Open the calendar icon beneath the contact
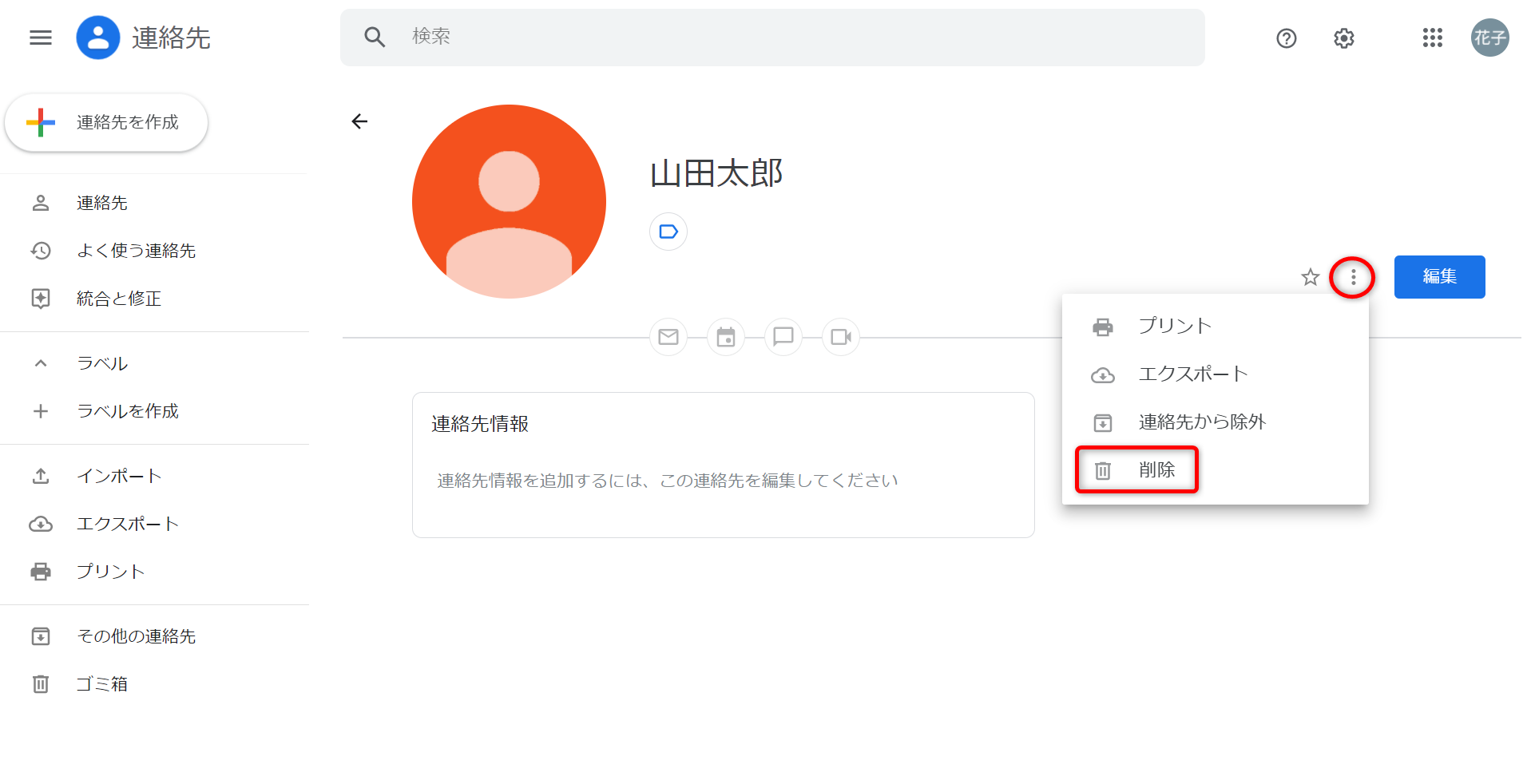This screenshot has height=784, width=1531. 726,337
